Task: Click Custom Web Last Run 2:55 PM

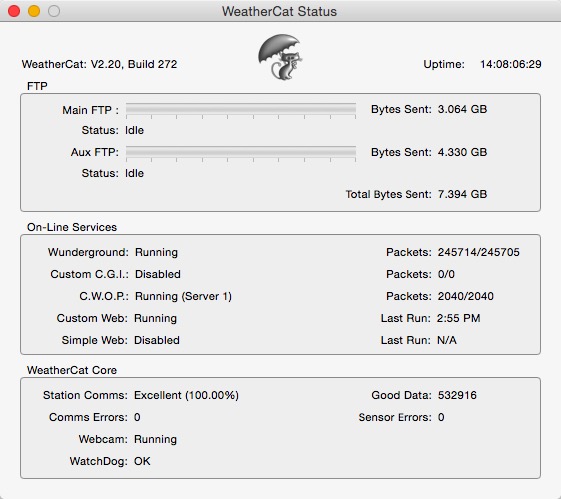Action: 459,318
